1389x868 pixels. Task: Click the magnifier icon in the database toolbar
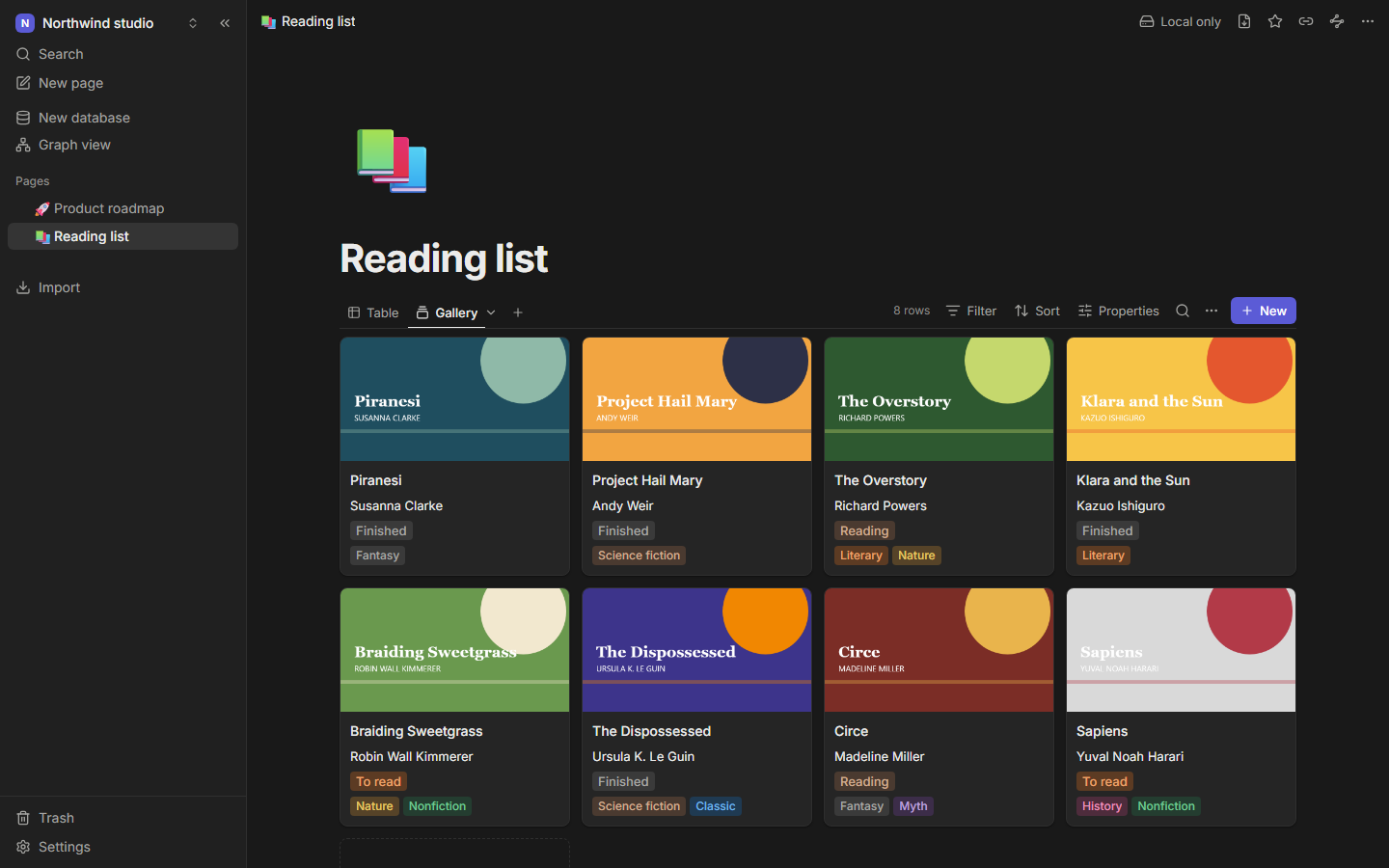[1183, 311]
